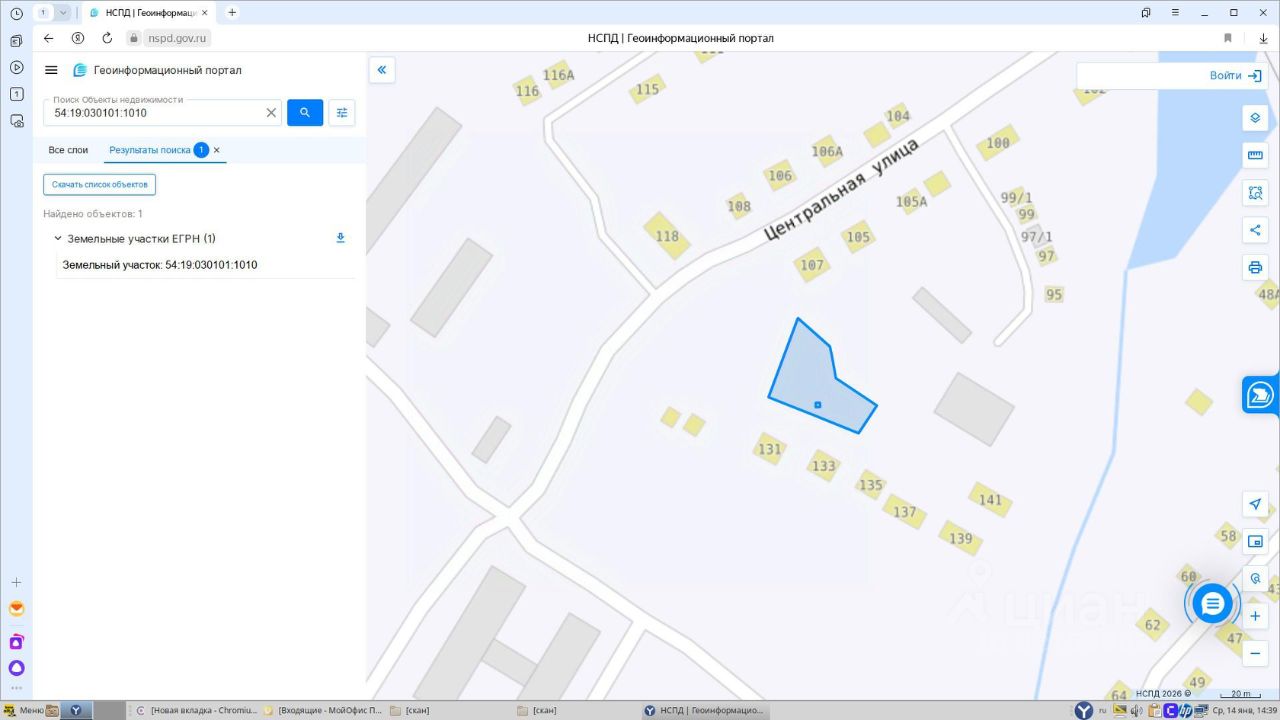The image size is (1280, 720).
Task: Collapse the Земельные участки ЕГРН group
Action: [57, 238]
